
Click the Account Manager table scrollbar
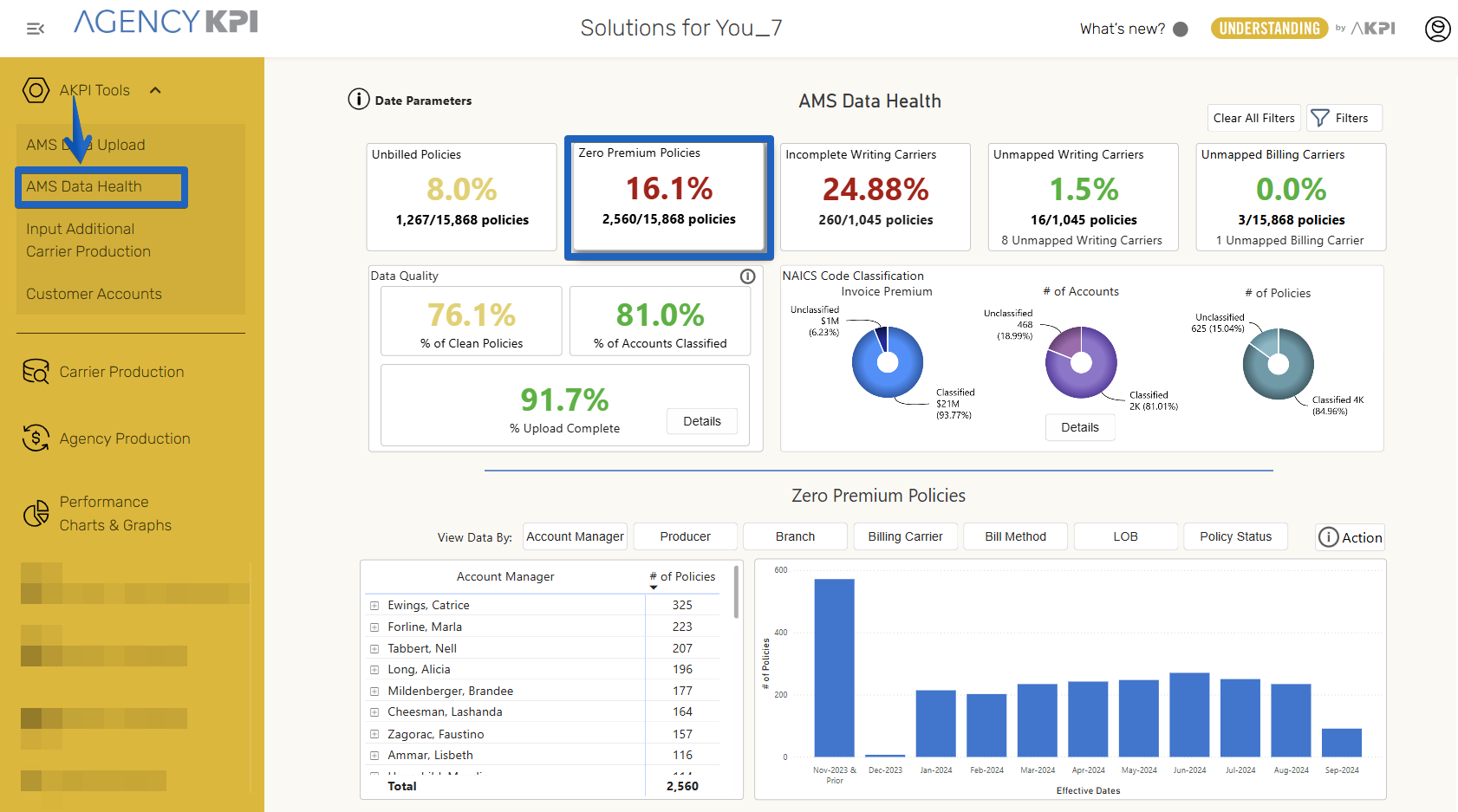pos(737,593)
